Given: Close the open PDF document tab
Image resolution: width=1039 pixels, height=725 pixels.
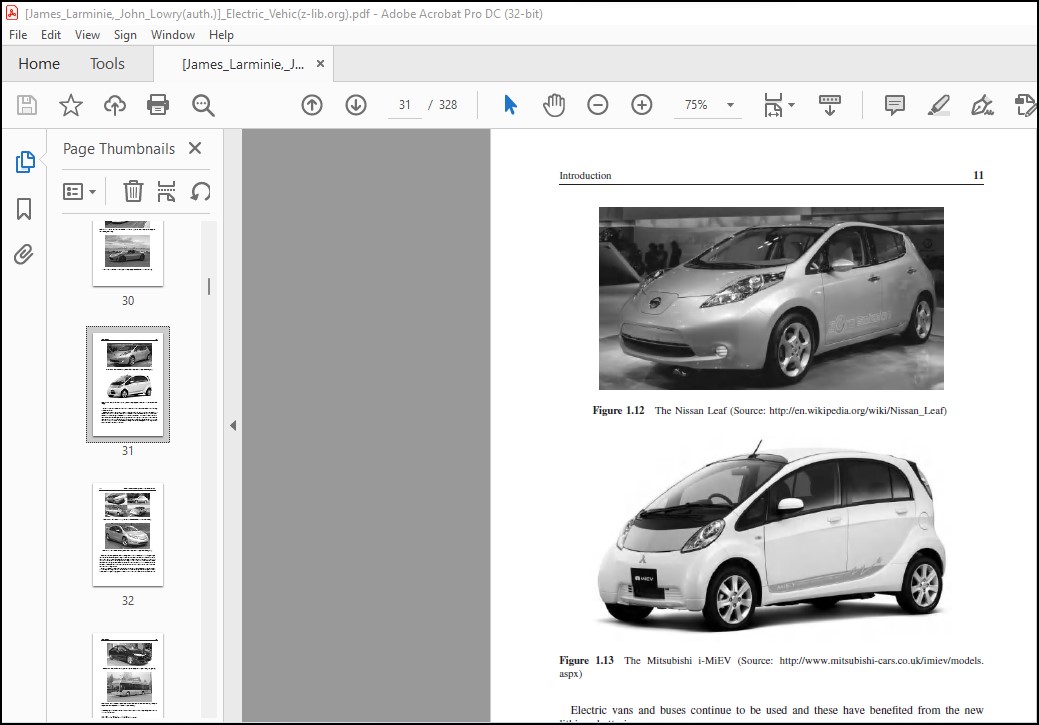Looking at the screenshot, I should [x=320, y=64].
